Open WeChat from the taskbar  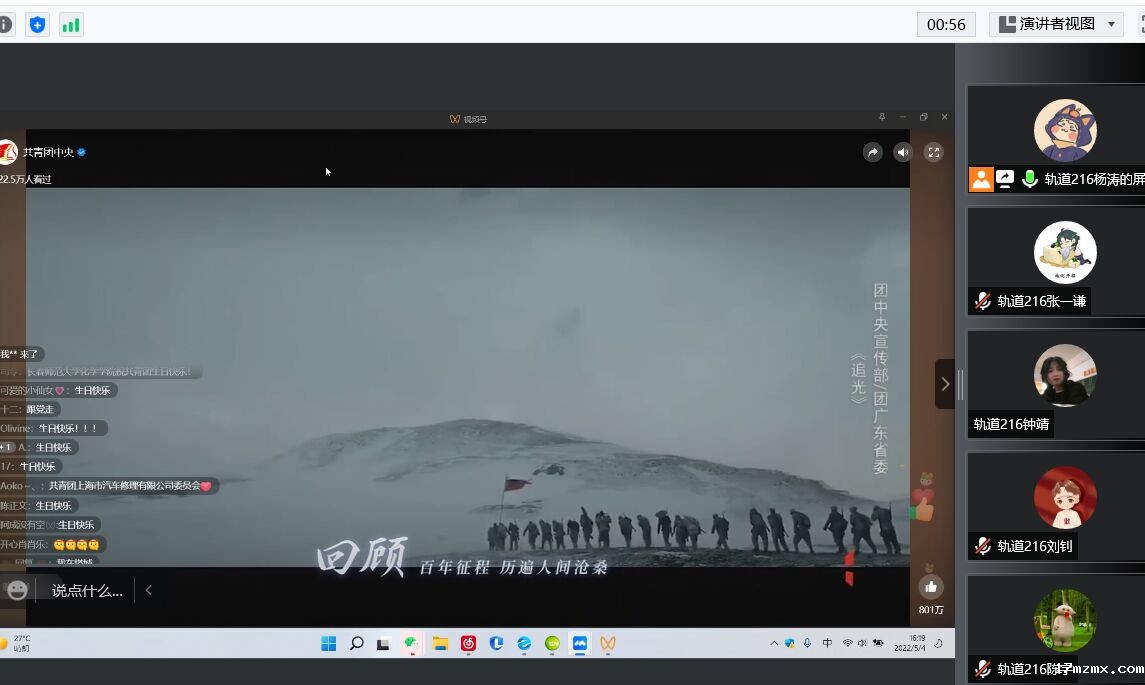click(x=412, y=643)
